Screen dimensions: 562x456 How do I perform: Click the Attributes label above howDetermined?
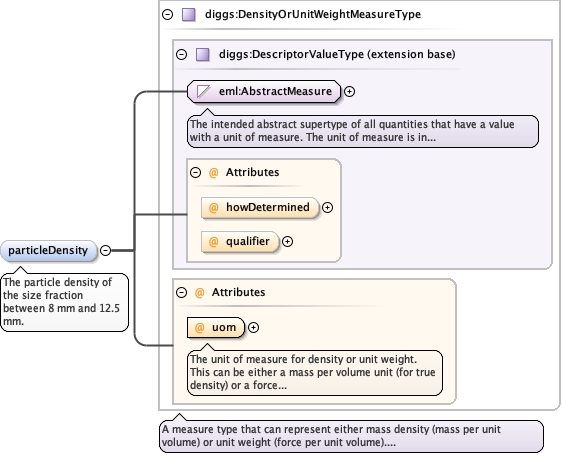[x=252, y=172]
